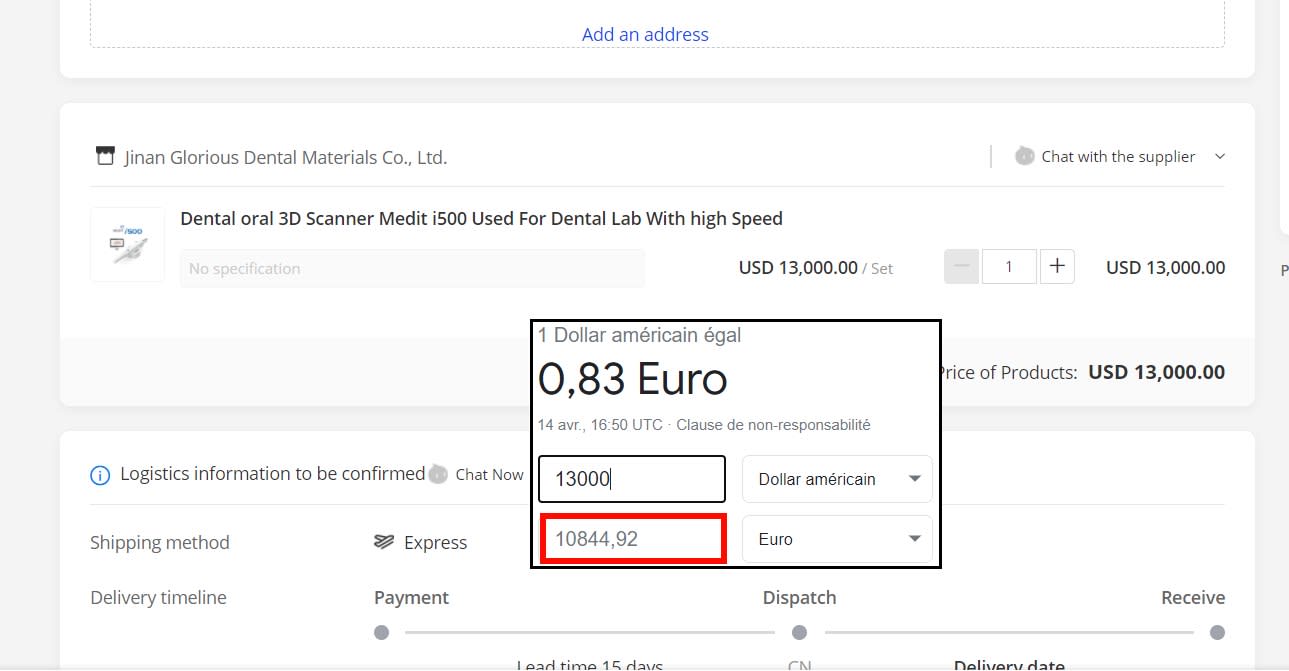Click the product quantity input box
Viewport: 1289px width, 671px height.
click(1008, 267)
